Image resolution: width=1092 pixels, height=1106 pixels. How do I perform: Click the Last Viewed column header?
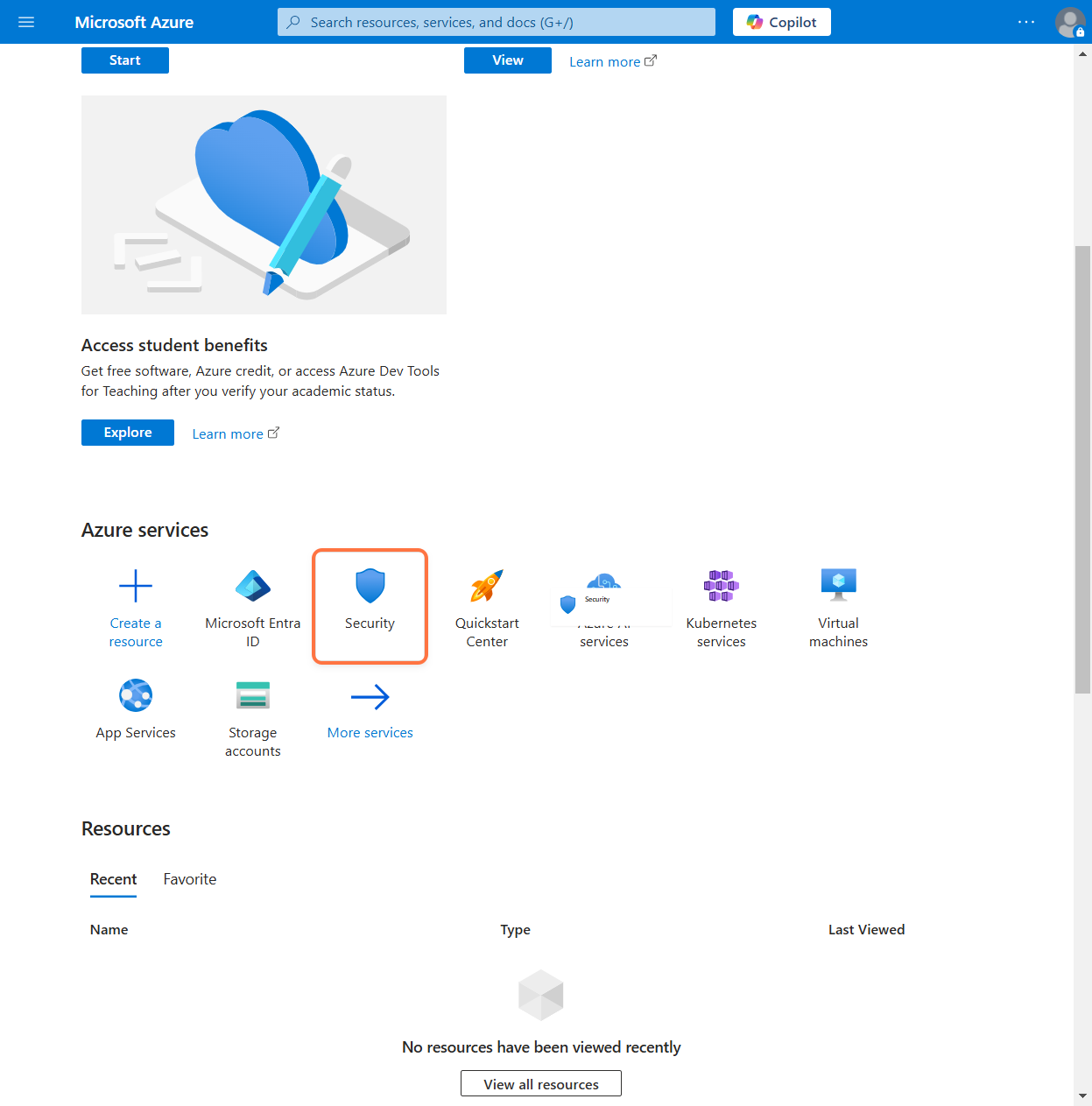click(x=867, y=930)
